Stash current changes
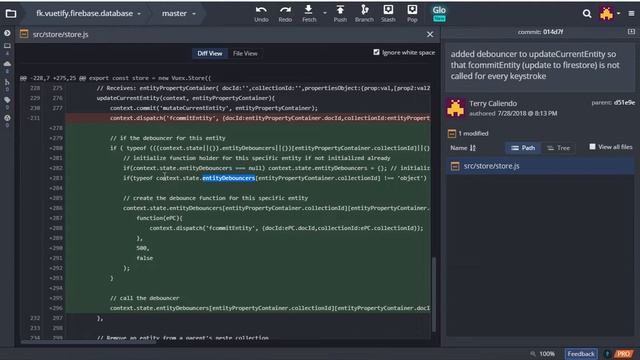The image size is (640, 360). [x=388, y=14]
